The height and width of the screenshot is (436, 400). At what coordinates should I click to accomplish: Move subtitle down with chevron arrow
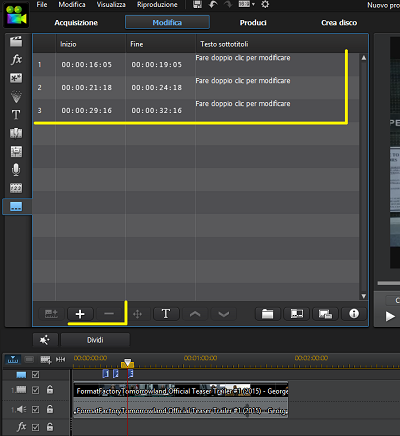click(224, 314)
